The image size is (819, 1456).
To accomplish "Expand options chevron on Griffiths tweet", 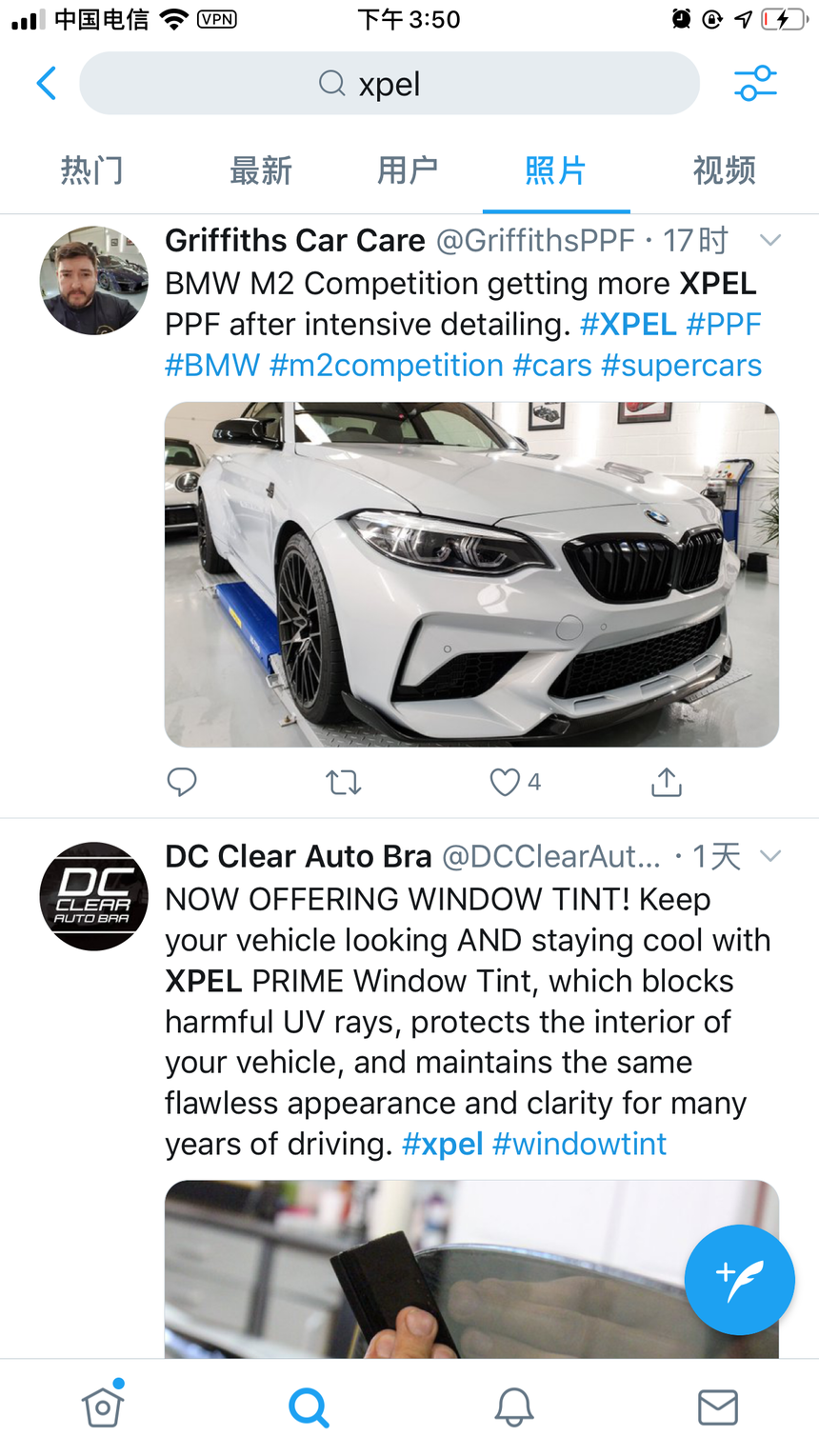I will pos(770,241).
